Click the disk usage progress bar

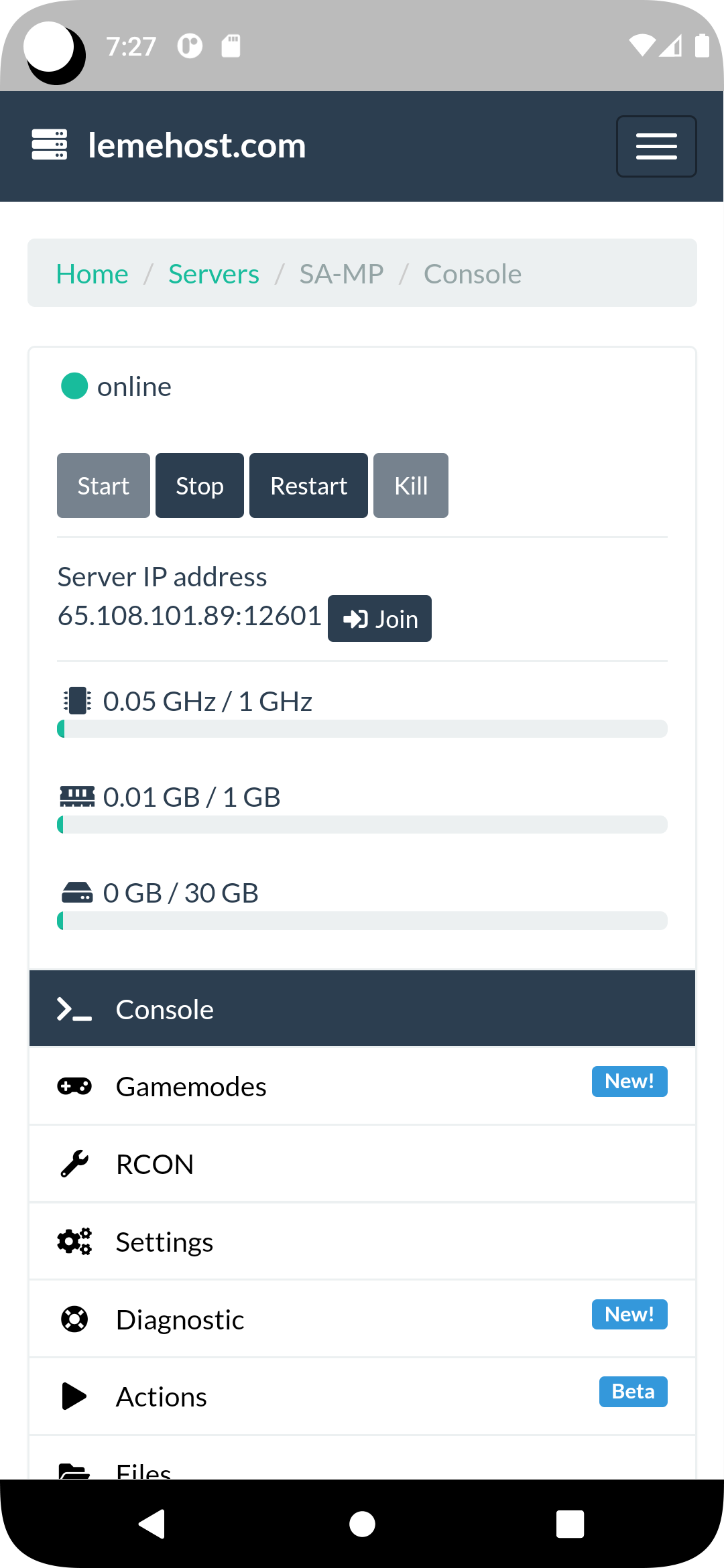click(x=362, y=921)
